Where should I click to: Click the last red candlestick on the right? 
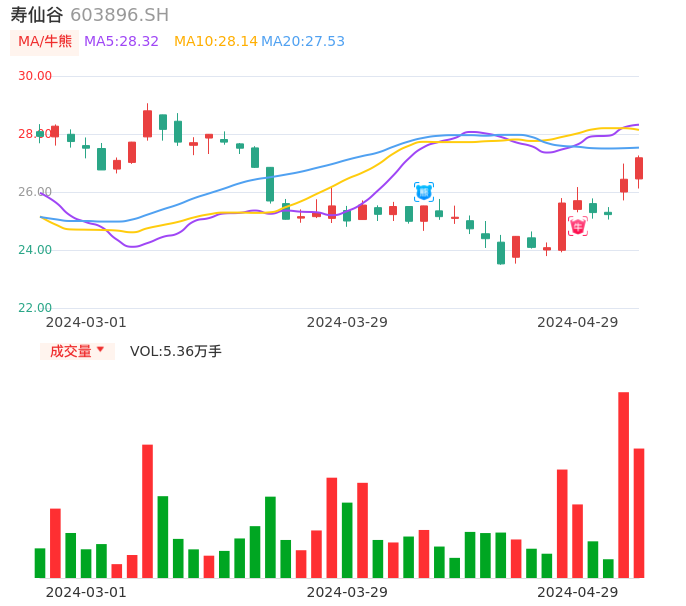639,168
